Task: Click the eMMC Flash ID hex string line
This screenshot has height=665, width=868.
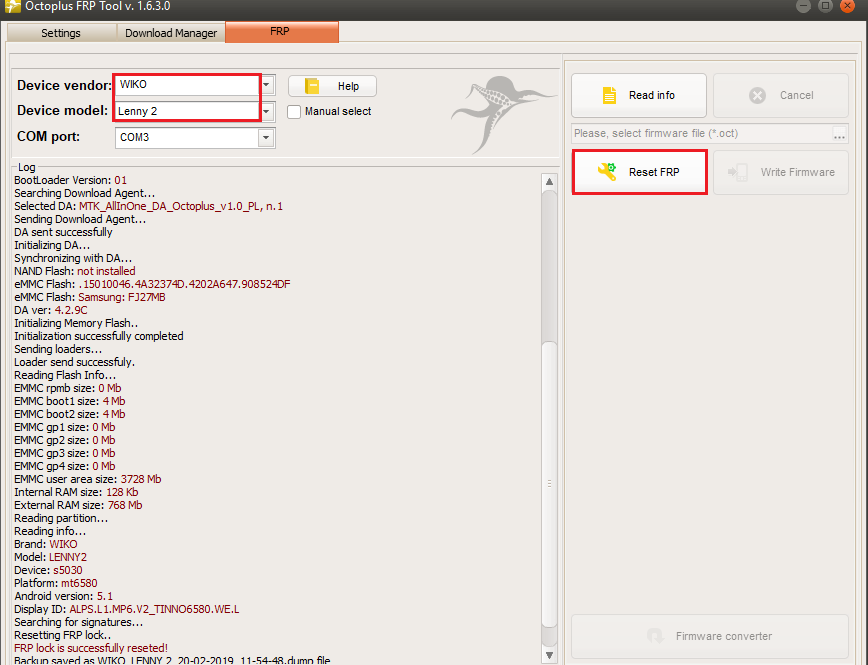Action: (x=152, y=284)
